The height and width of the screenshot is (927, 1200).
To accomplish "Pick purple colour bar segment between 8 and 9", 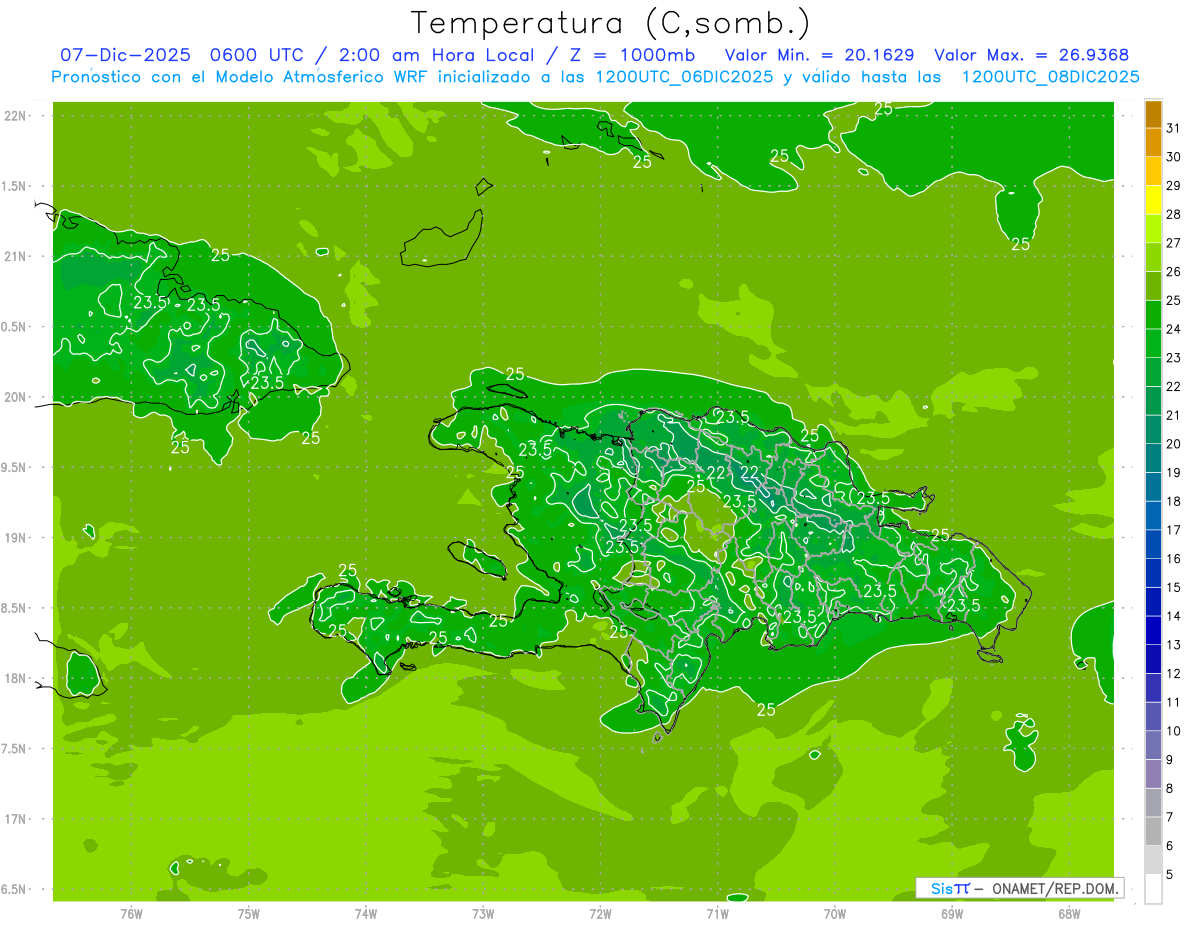I will 1153,774.
